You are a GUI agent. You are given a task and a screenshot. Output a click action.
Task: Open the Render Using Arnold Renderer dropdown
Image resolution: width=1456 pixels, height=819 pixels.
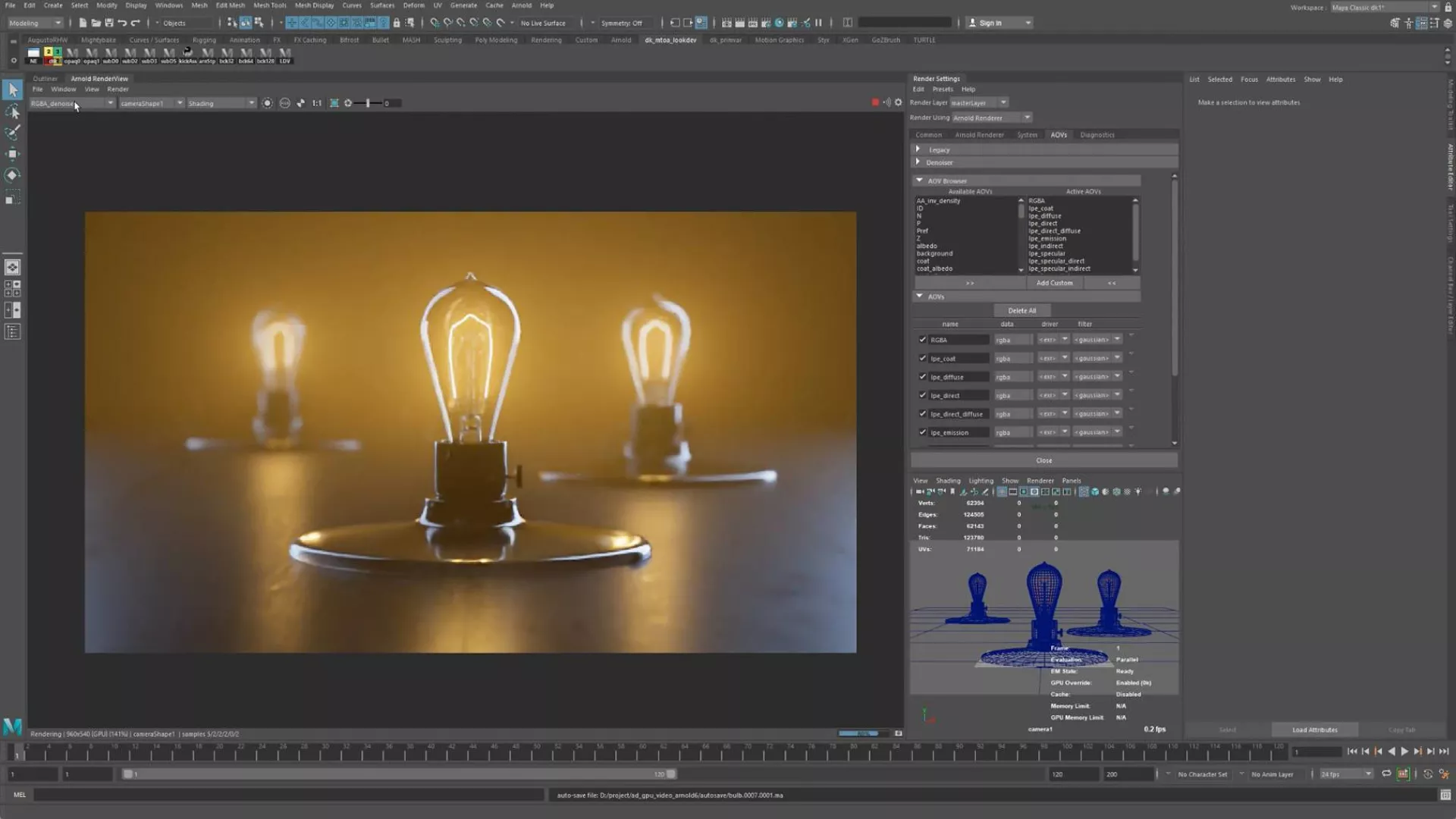point(992,118)
